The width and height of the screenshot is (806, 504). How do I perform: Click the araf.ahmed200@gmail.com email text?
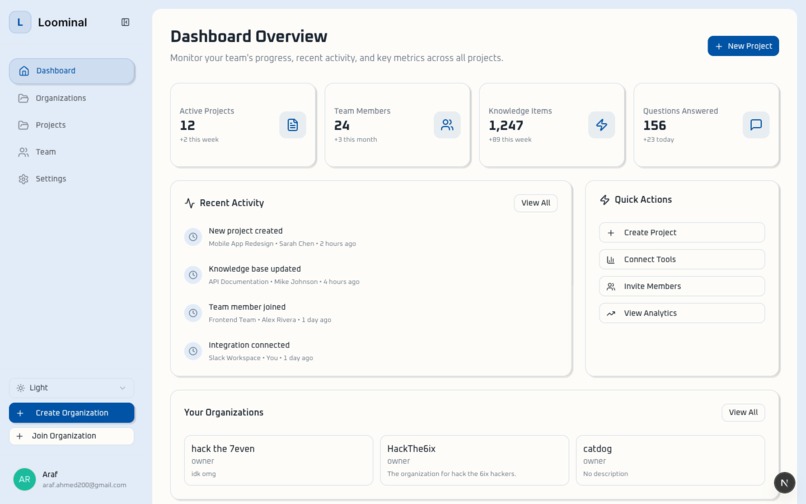pos(84,485)
